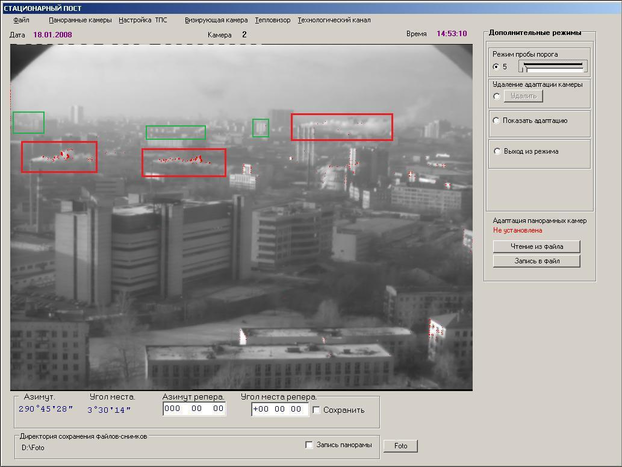The height and width of the screenshot is (467, 622).
Task: Toggle the Запись панорамы checkbox
Action: pos(309,445)
